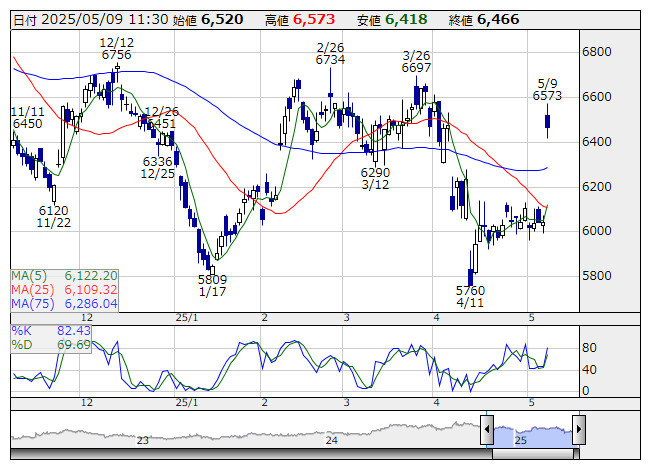Click the 12/26 6451 label
This screenshot has width=653, height=470.
point(162,117)
